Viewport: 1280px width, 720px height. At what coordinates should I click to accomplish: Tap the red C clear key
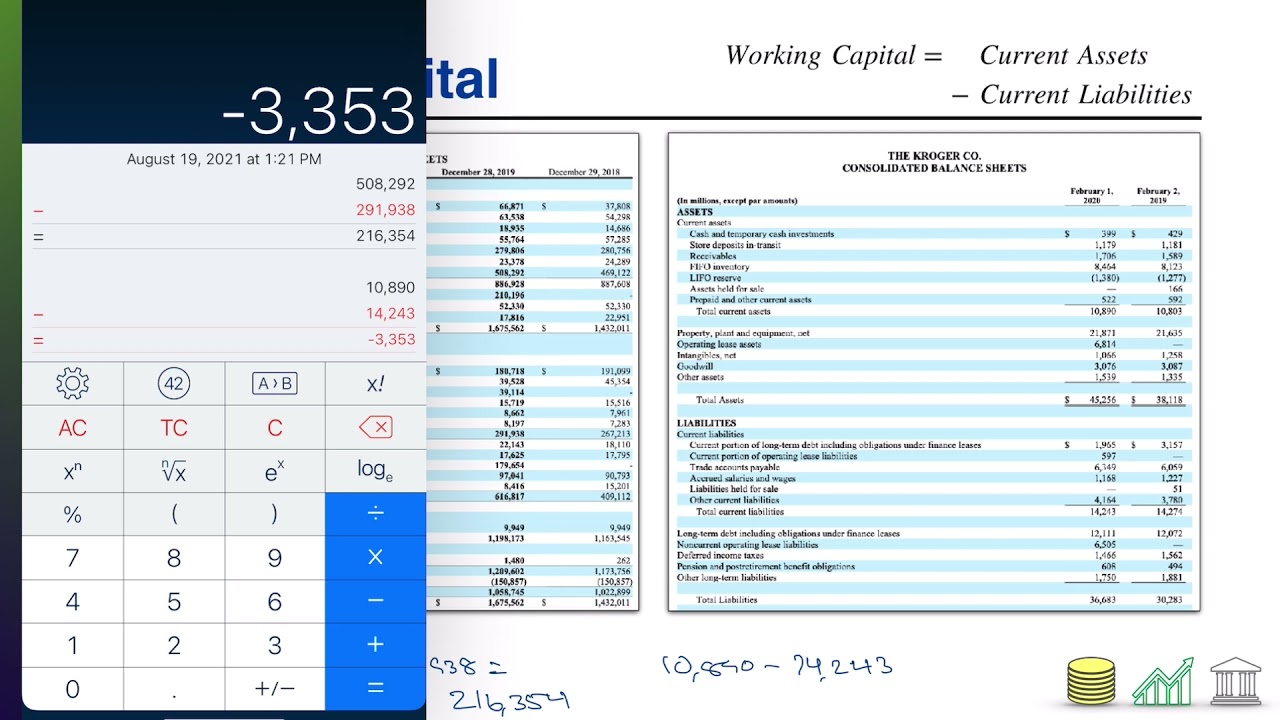click(x=275, y=428)
